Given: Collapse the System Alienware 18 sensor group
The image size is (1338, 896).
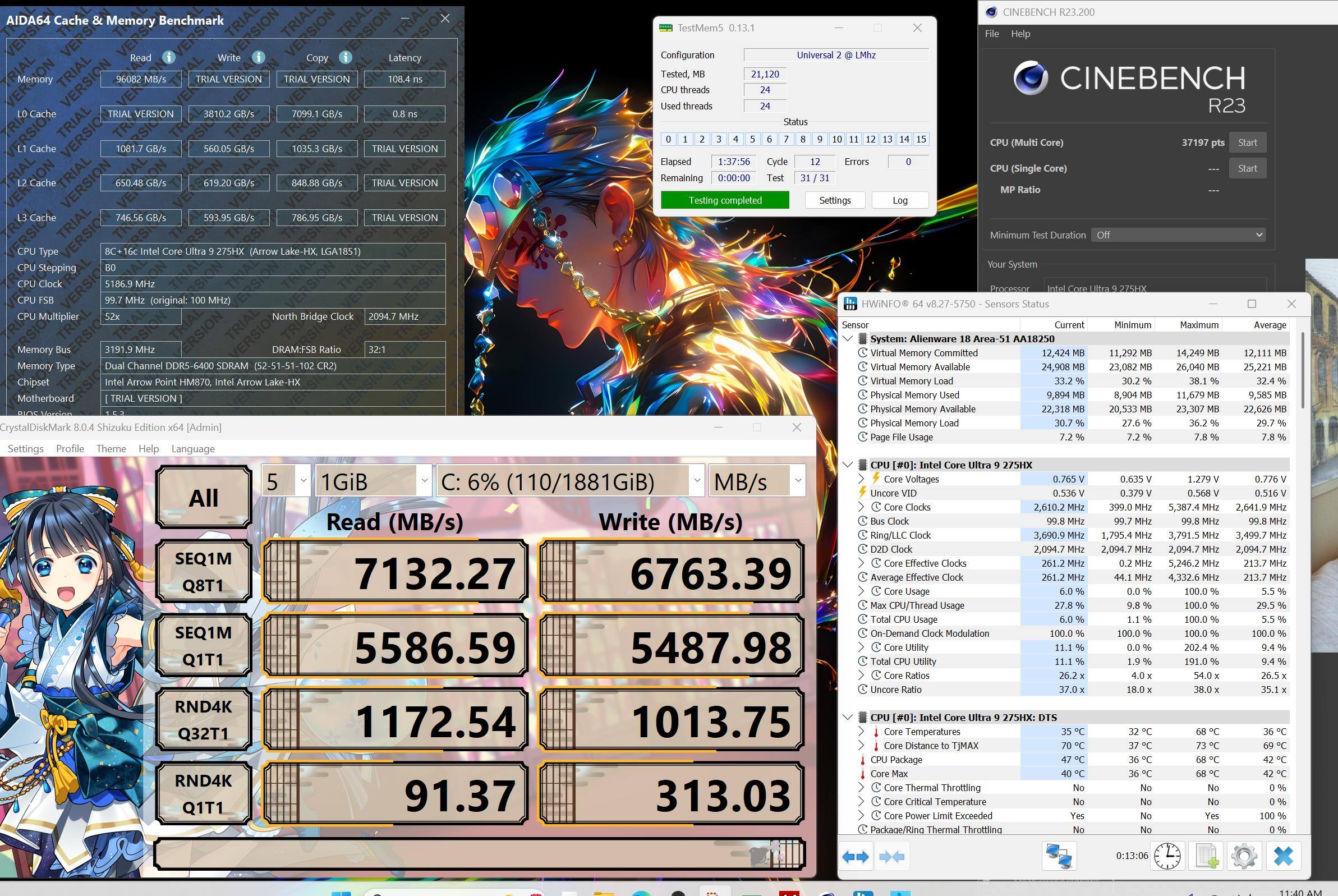Looking at the screenshot, I should pos(848,339).
